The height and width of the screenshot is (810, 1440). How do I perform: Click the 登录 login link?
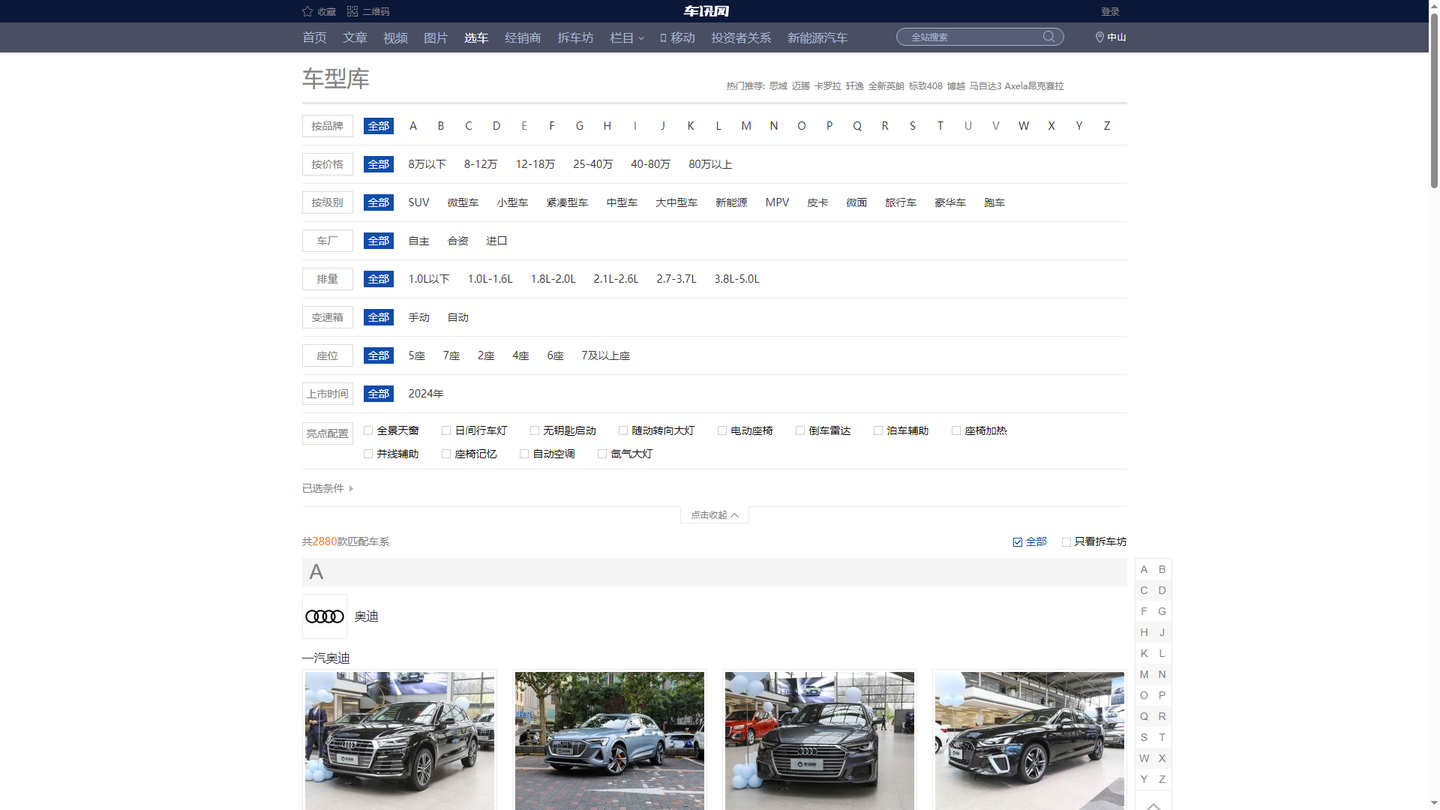tap(1110, 12)
